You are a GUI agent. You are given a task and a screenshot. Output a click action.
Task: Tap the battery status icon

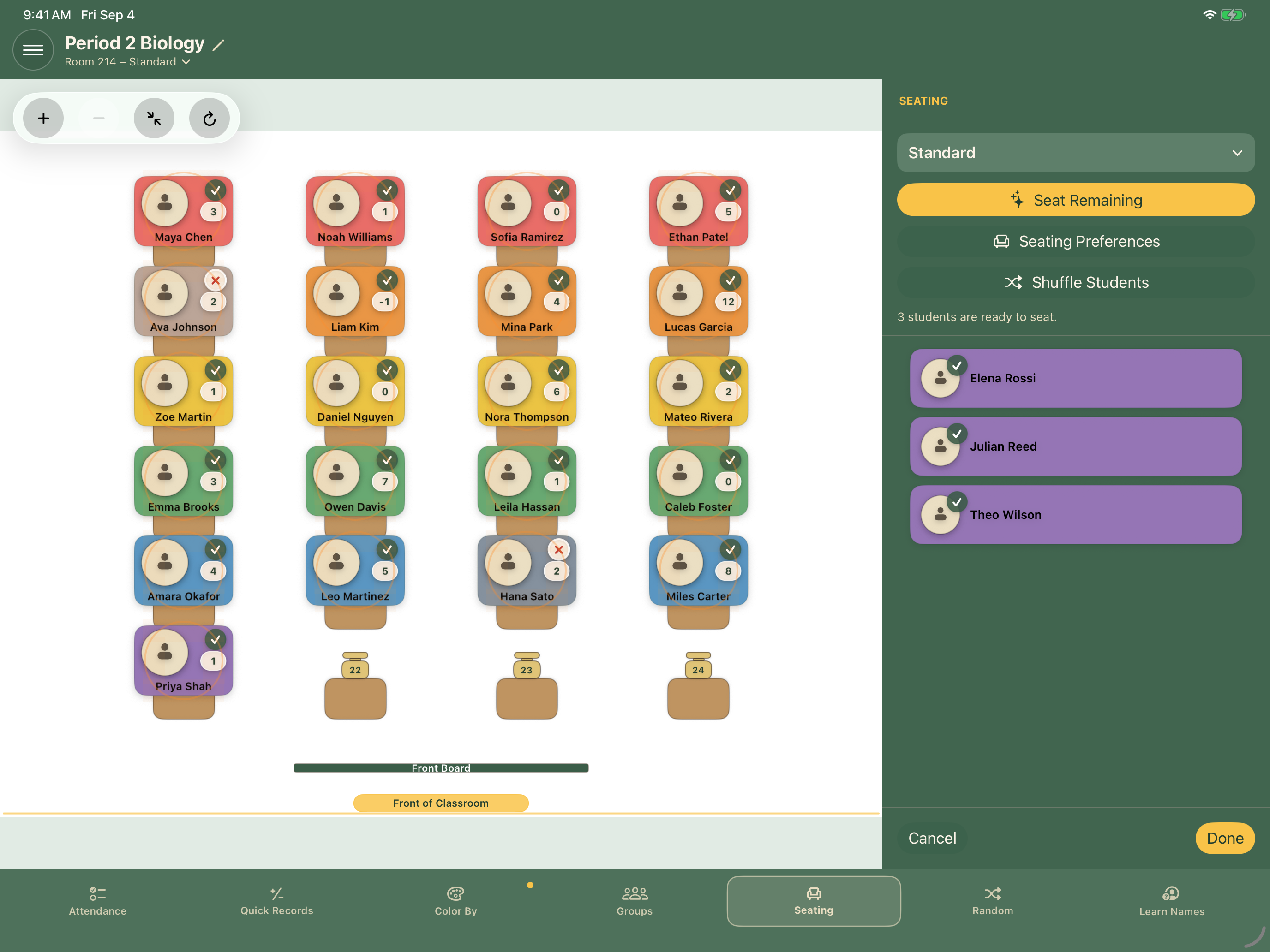pyautogui.click(x=1233, y=15)
